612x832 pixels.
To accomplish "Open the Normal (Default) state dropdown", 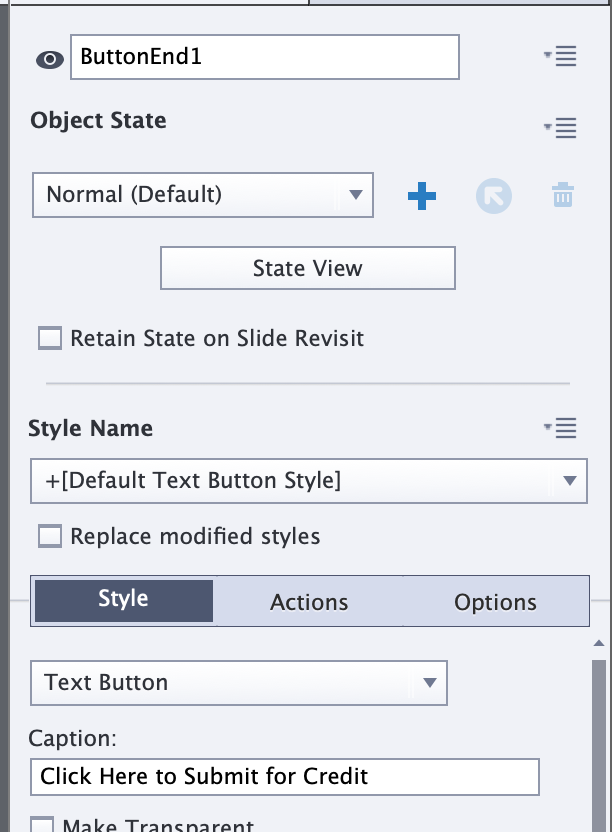I will [x=203, y=195].
